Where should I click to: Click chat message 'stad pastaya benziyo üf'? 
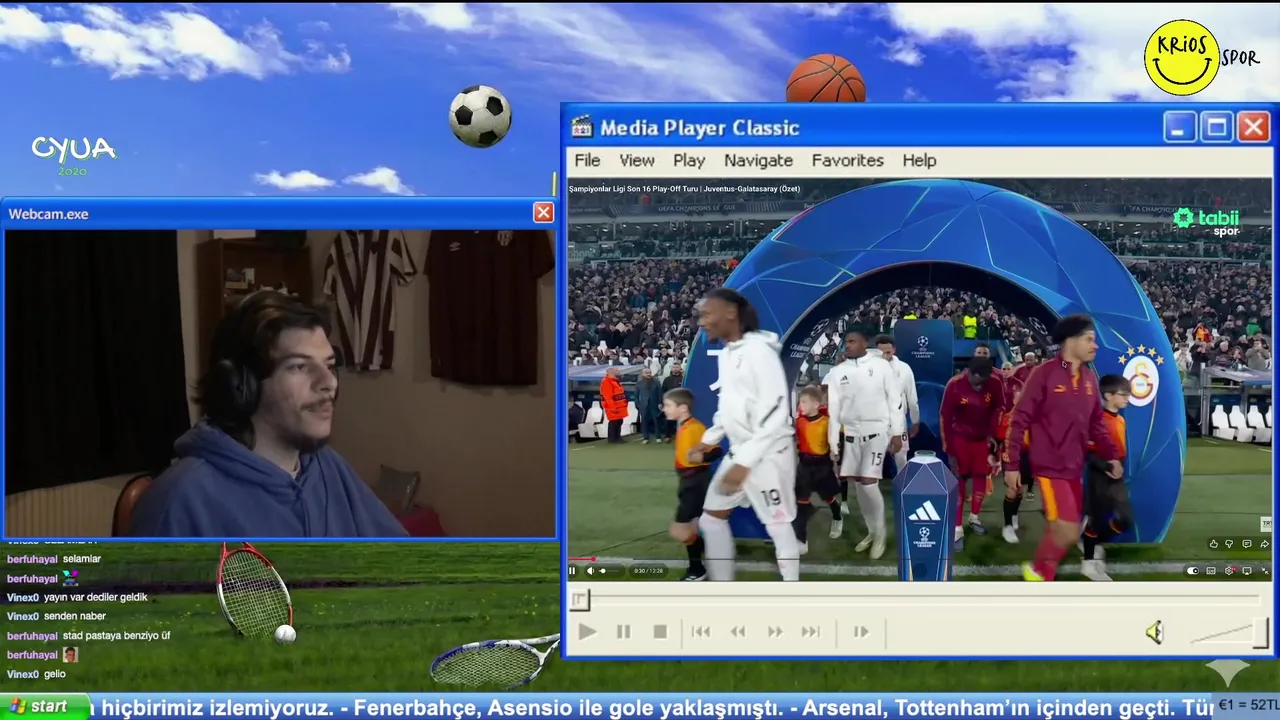click(117, 635)
